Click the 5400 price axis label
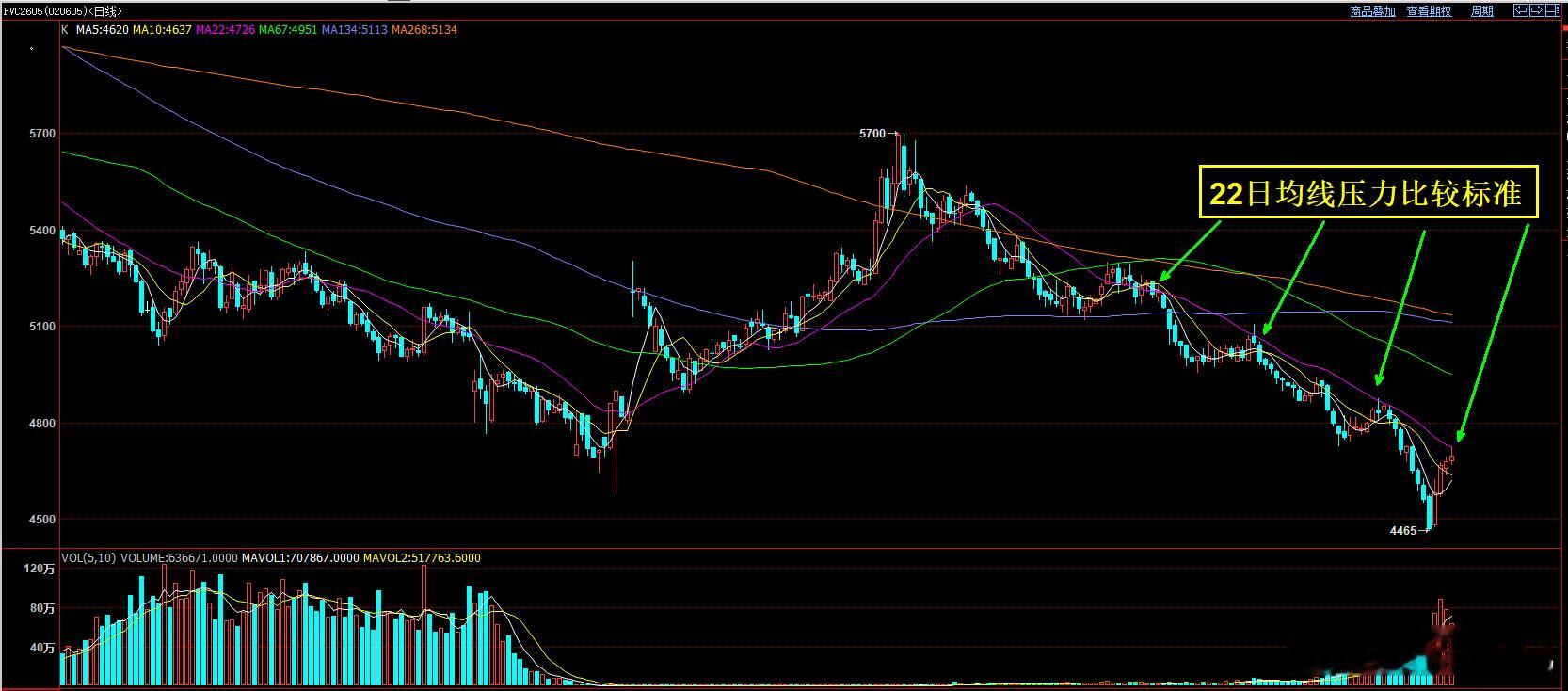The height and width of the screenshot is (691, 1568). pos(43,231)
